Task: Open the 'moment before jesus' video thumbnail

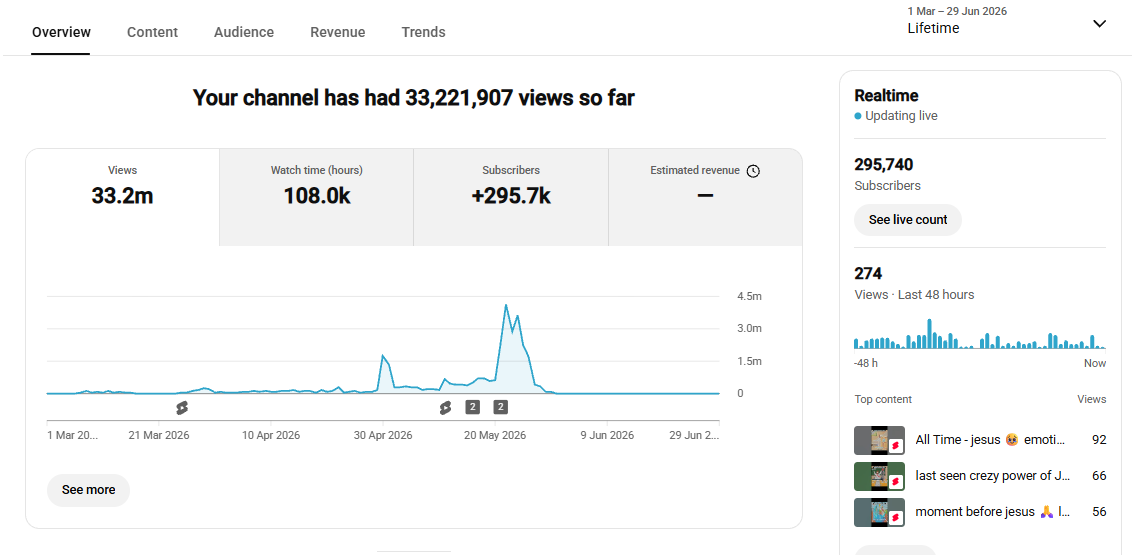Action: pos(879,512)
